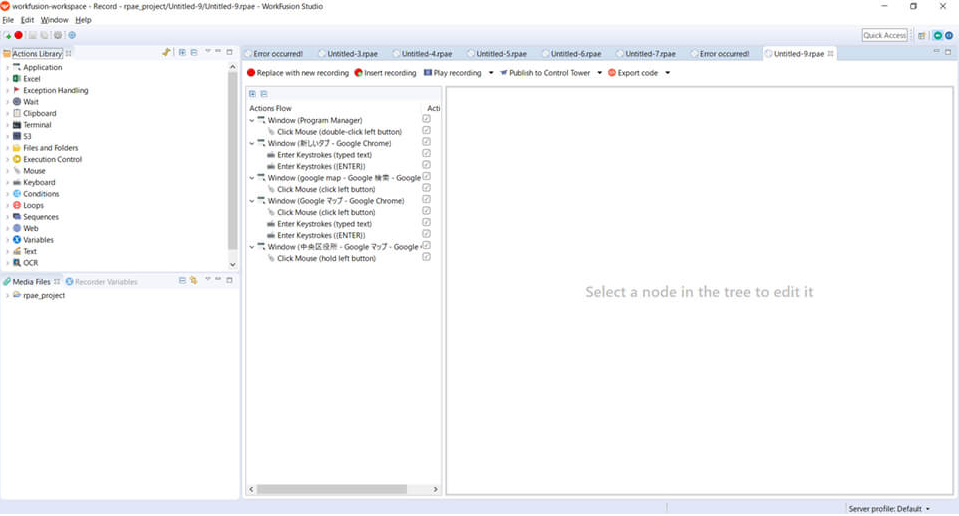Screen dimensions: 959x516
Task: Expand all in the Actions Library panel toolbar
Action: pos(182,53)
